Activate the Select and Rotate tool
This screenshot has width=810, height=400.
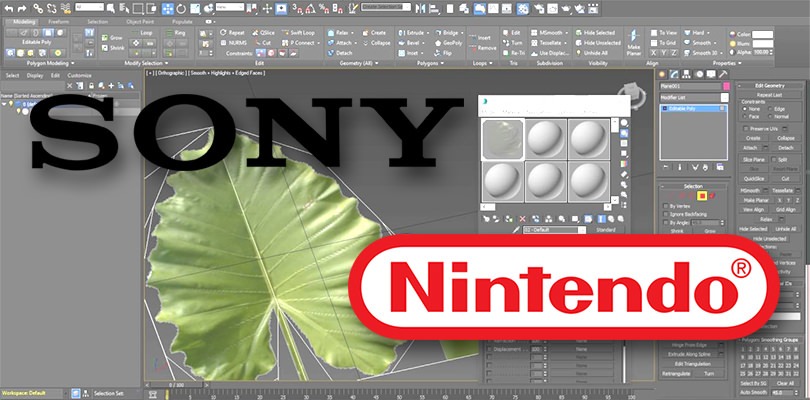coord(181,8)
